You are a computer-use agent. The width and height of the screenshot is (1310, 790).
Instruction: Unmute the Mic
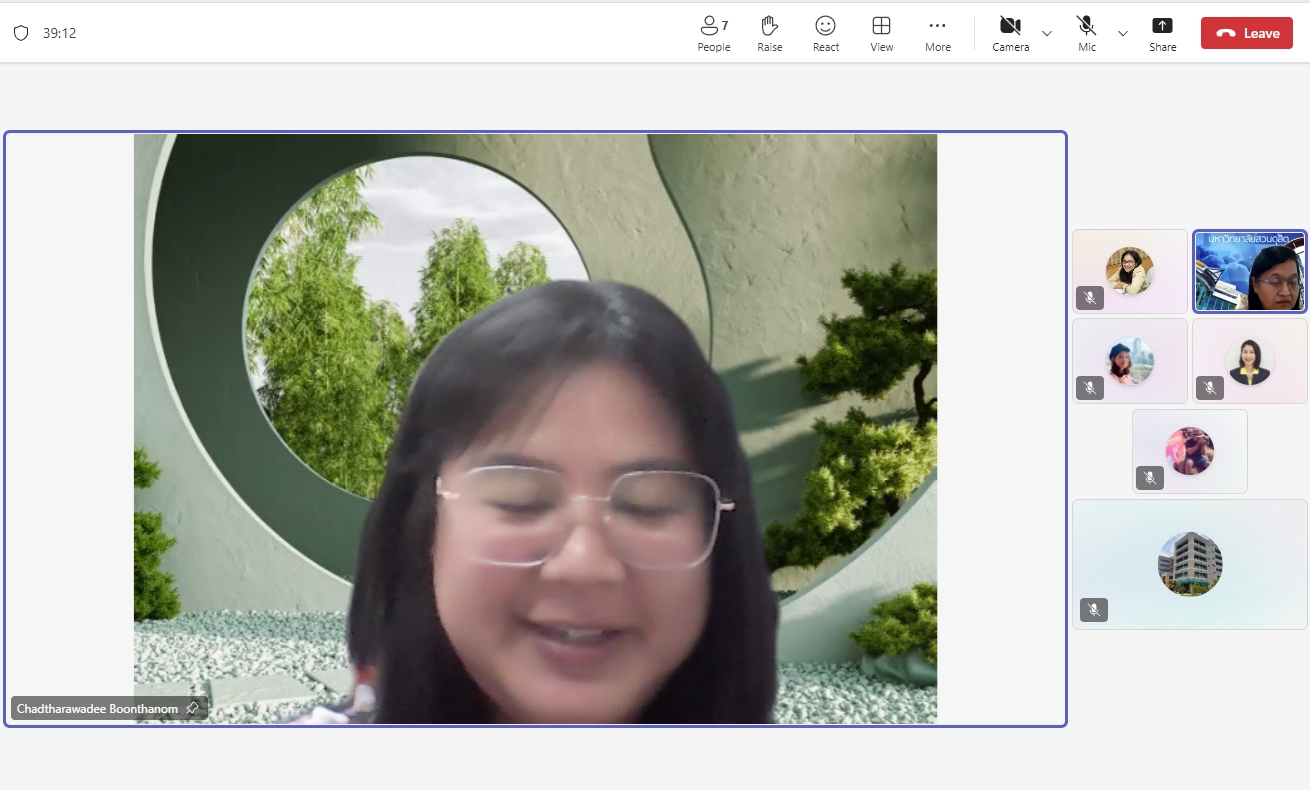[x=1086, y=33]
